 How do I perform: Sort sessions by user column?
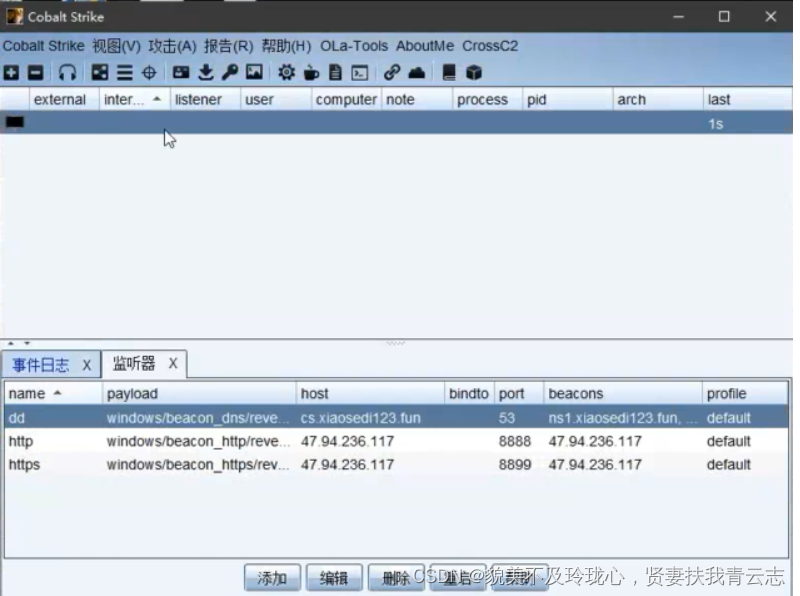[x=276, y=100]
